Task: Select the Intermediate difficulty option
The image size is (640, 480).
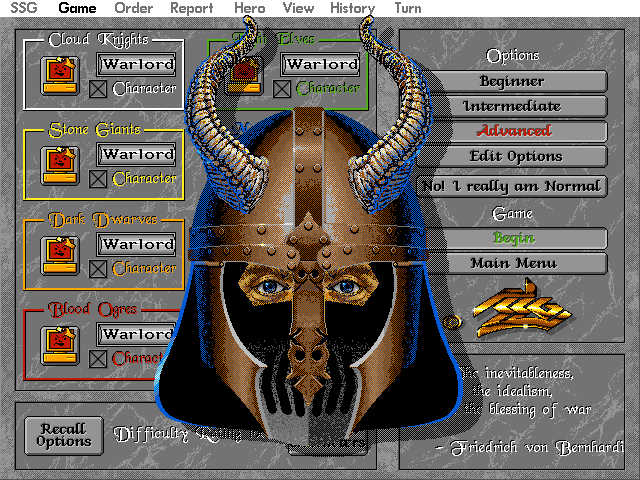Action: 512,106
